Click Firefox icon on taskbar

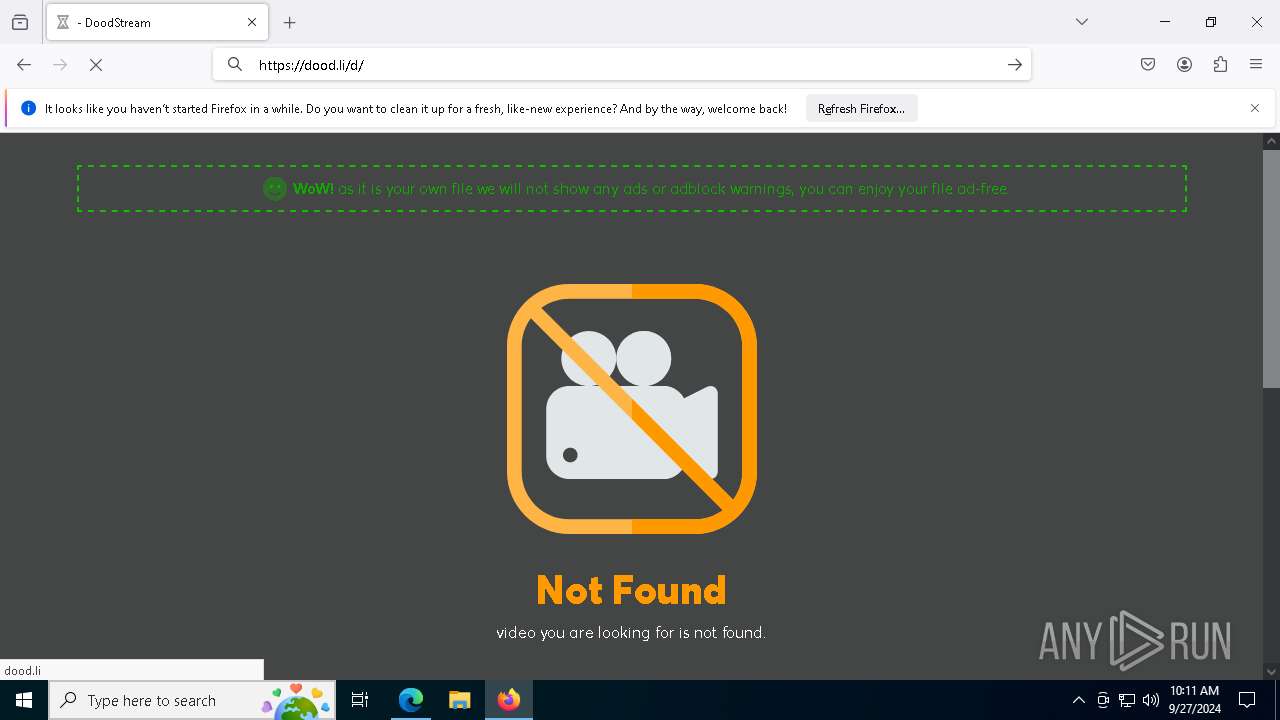(x=509, y=700)
